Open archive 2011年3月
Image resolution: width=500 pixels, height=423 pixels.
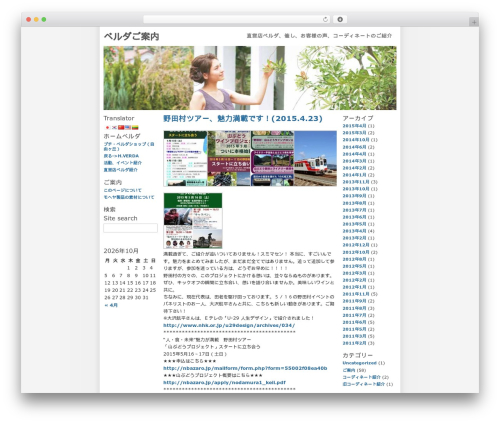pos(354,336)
